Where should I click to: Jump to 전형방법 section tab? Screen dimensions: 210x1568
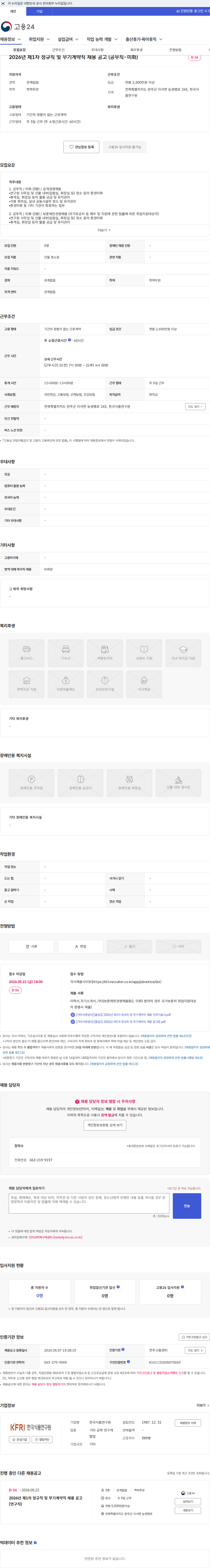tap(175, 50)
